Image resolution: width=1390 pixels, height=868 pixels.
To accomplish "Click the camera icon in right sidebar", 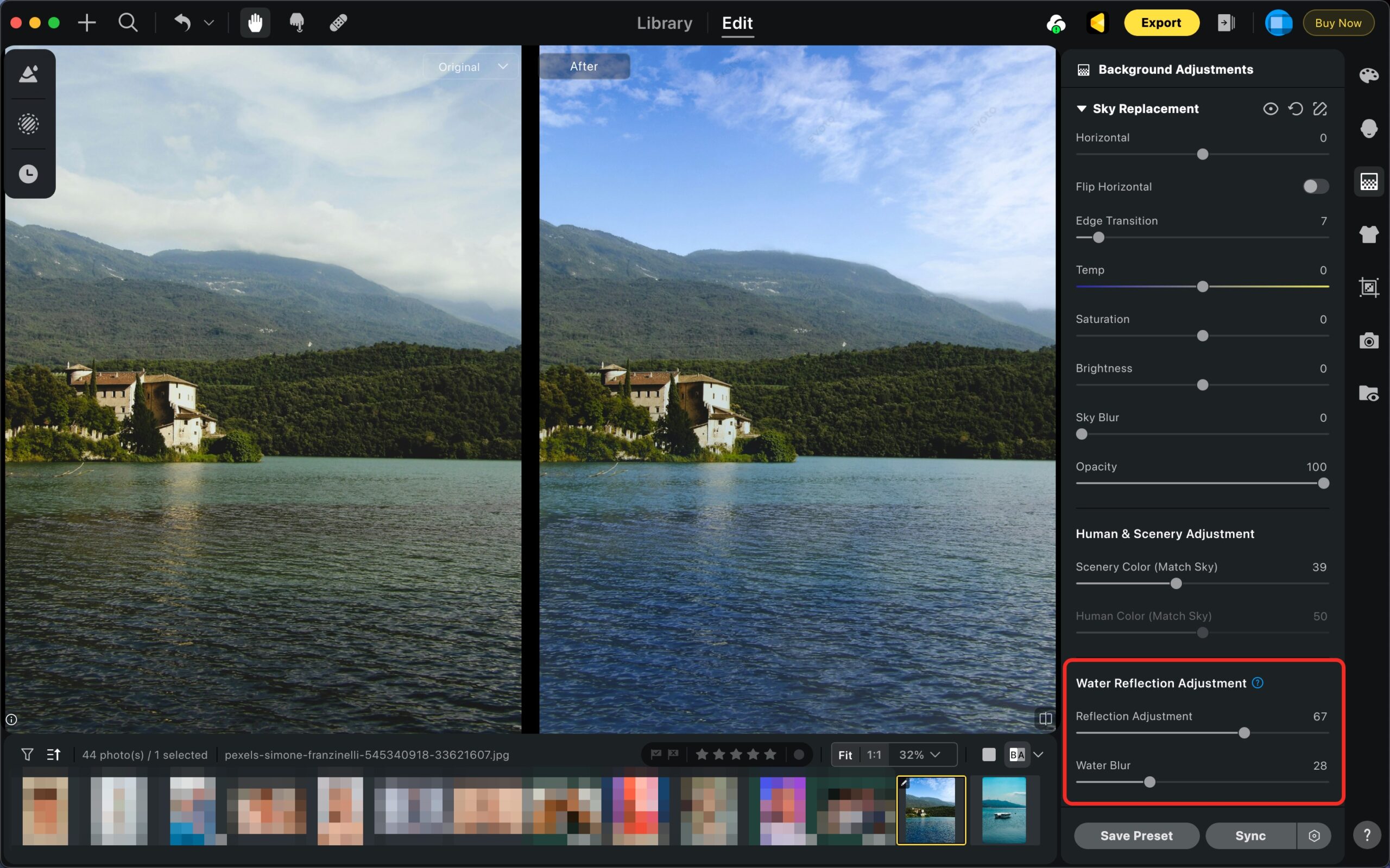I will click(x=1368, y=341).
